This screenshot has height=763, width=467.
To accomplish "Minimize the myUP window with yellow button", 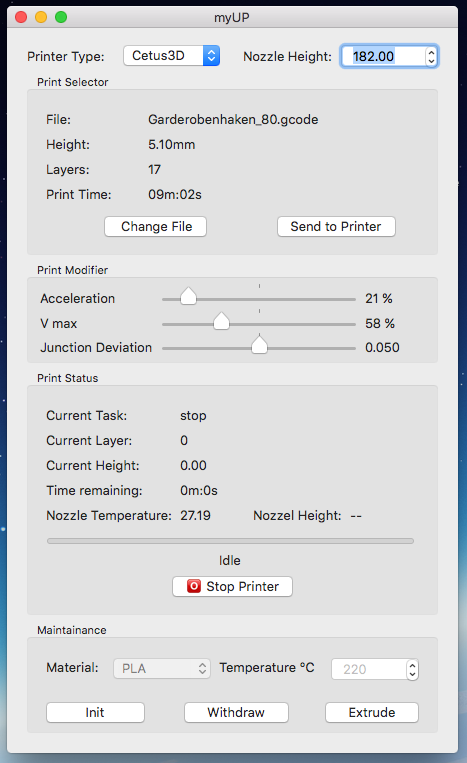I will [41, 18].
